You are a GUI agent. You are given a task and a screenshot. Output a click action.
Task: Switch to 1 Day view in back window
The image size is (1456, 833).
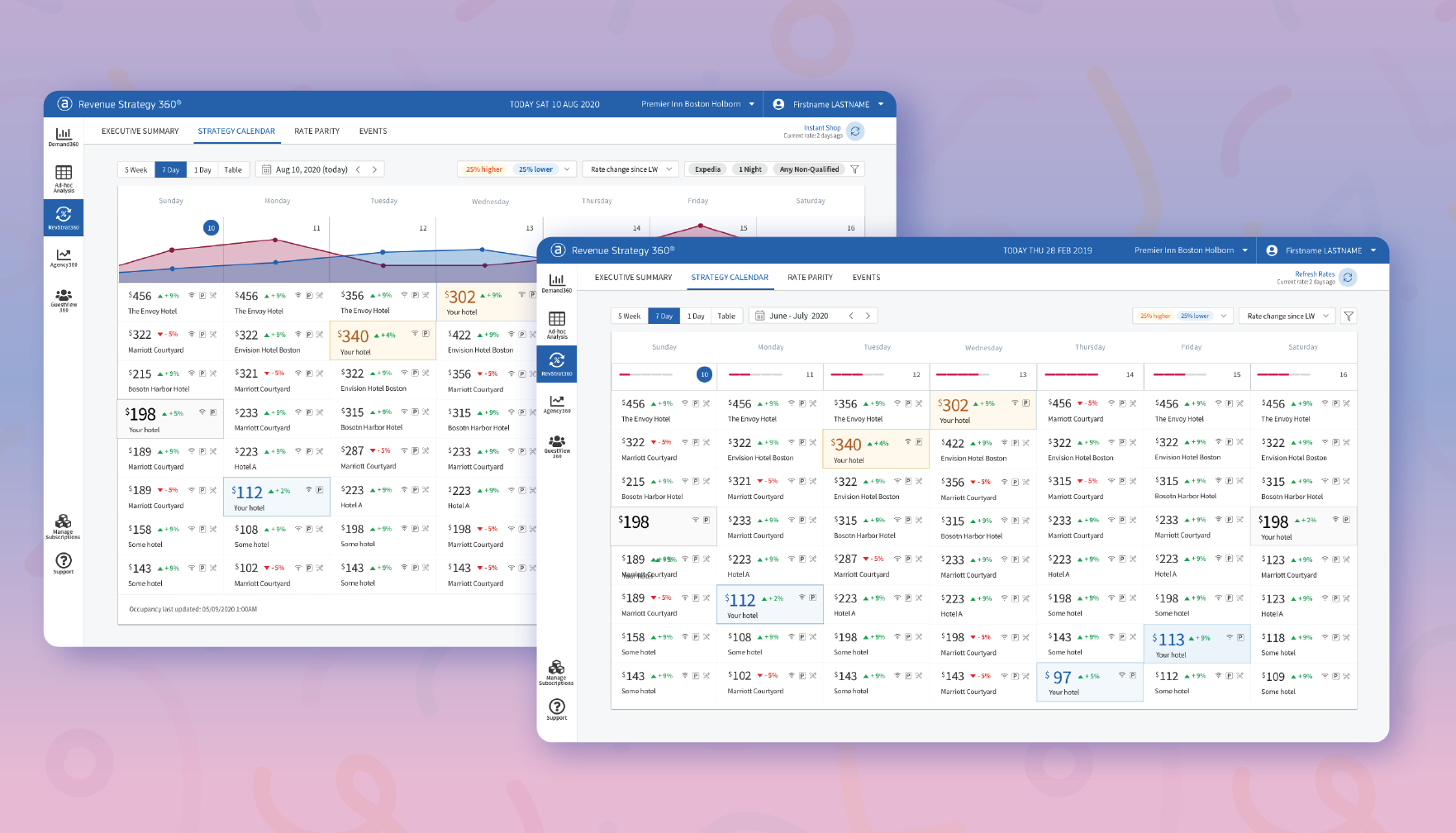[202, 169]
